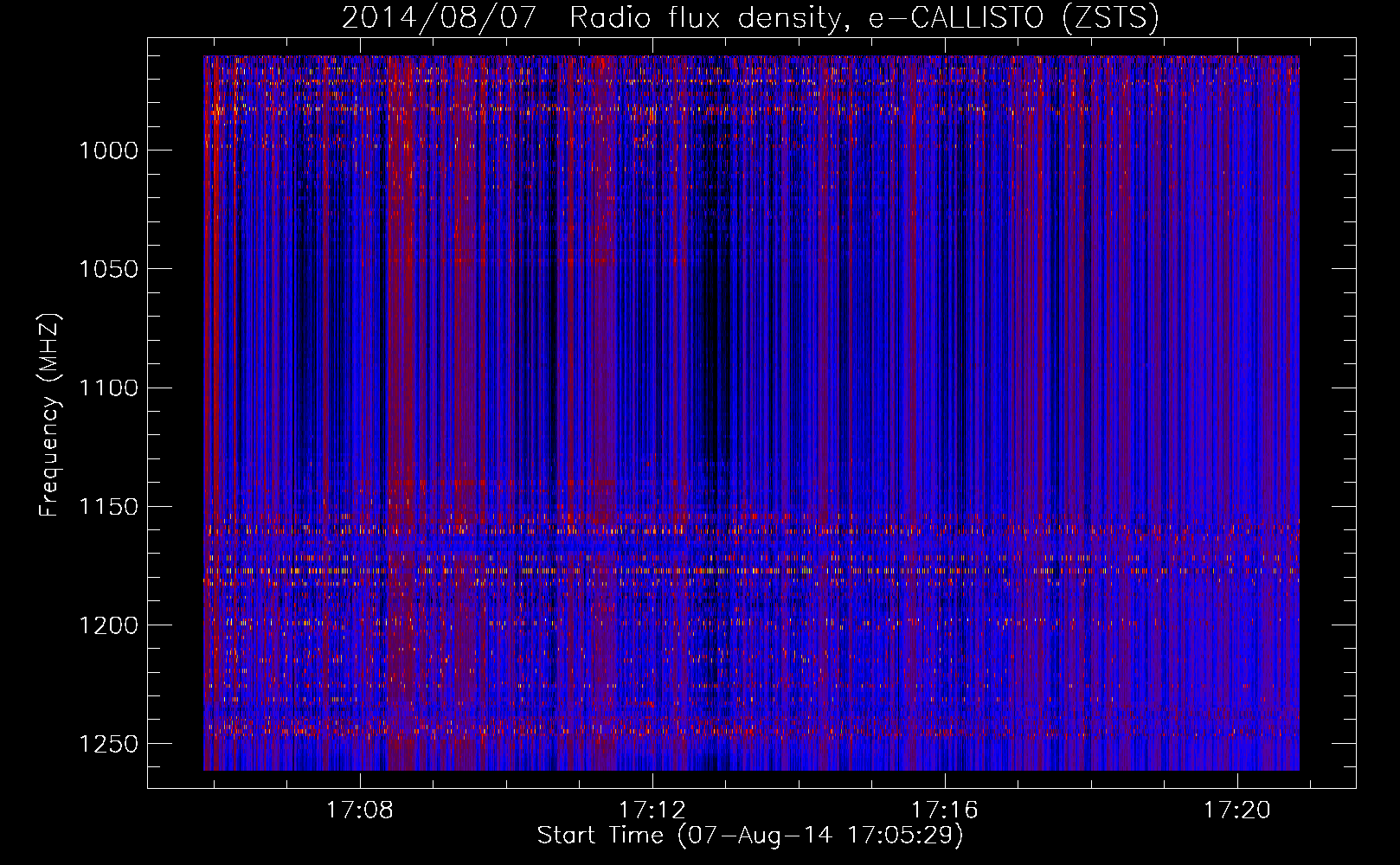
Task: Click the 17:16 time tick label
Action: [945, 810]
